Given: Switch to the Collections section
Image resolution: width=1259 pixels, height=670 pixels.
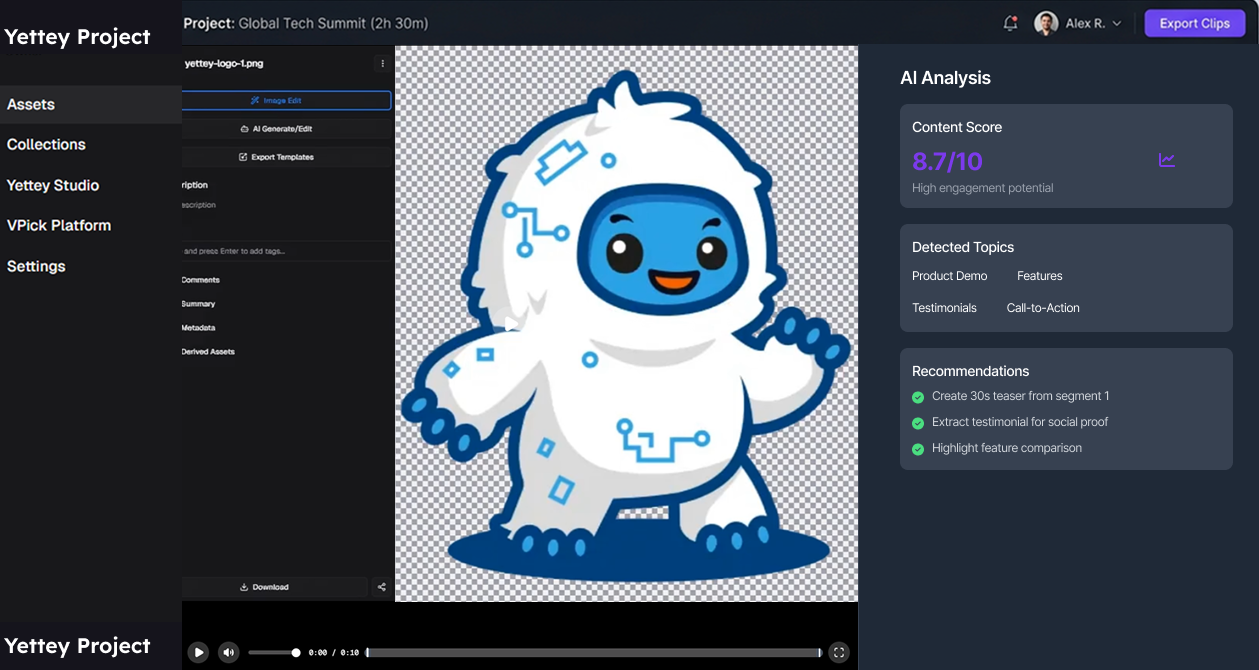Looking at the screenshot, I should coord(46,144).
